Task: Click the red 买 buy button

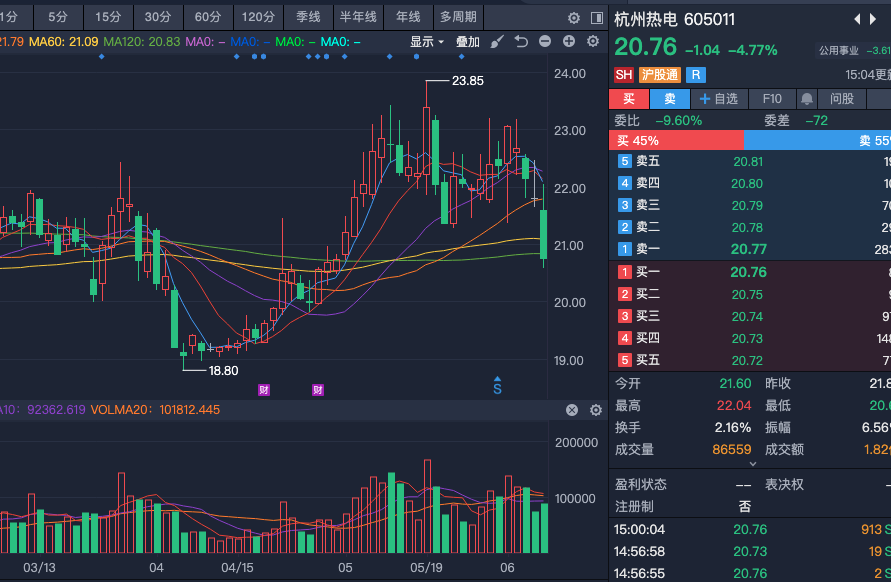Action: [628, 99]
